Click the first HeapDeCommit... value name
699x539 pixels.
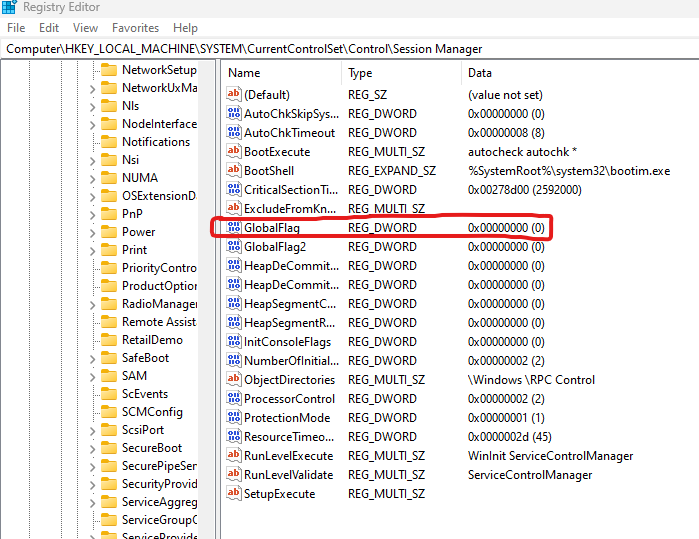click(x=291, y=266)
